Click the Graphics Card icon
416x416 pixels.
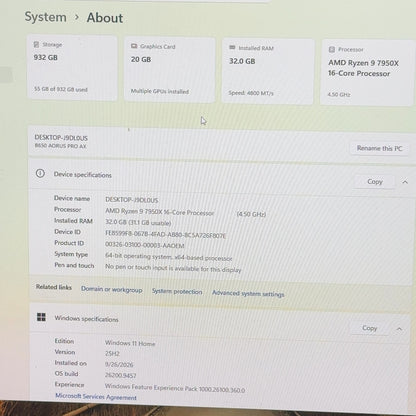pos(134,46)
